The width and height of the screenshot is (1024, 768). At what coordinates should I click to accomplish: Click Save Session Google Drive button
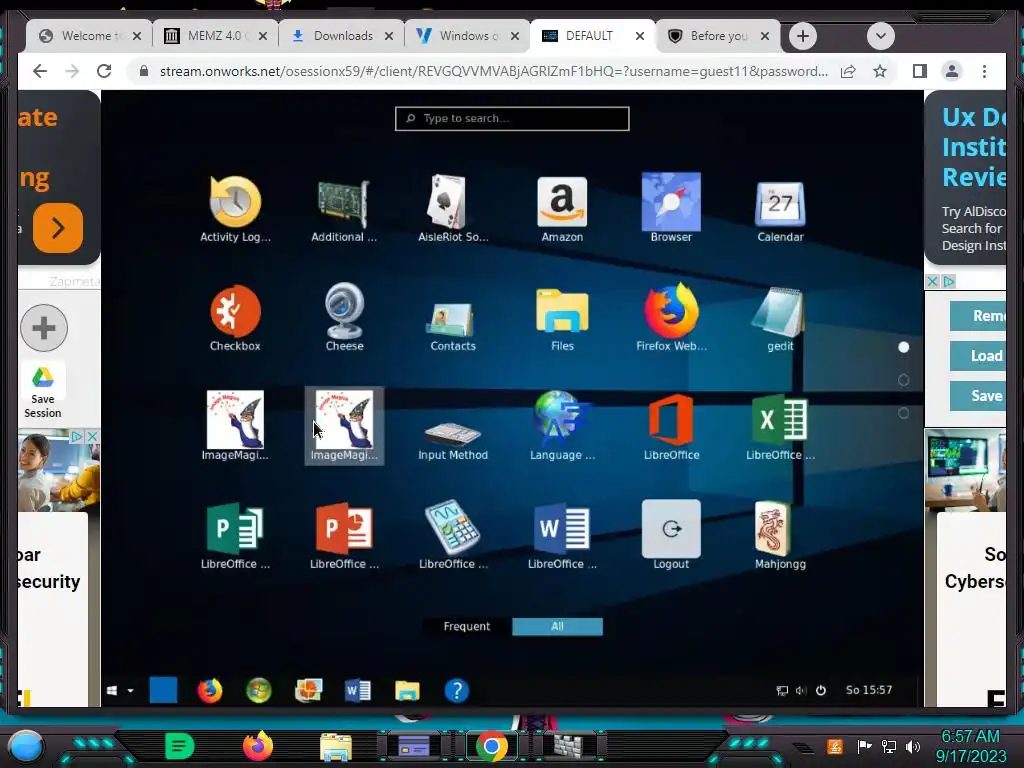tap(42, 391)
